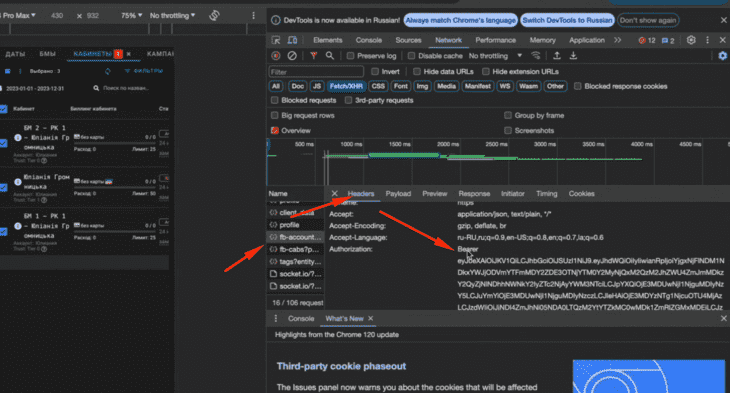Viewport: 730px width, 393px height.
Task: Check the 3rd-party requests option
Action: [x=348, y=101]
